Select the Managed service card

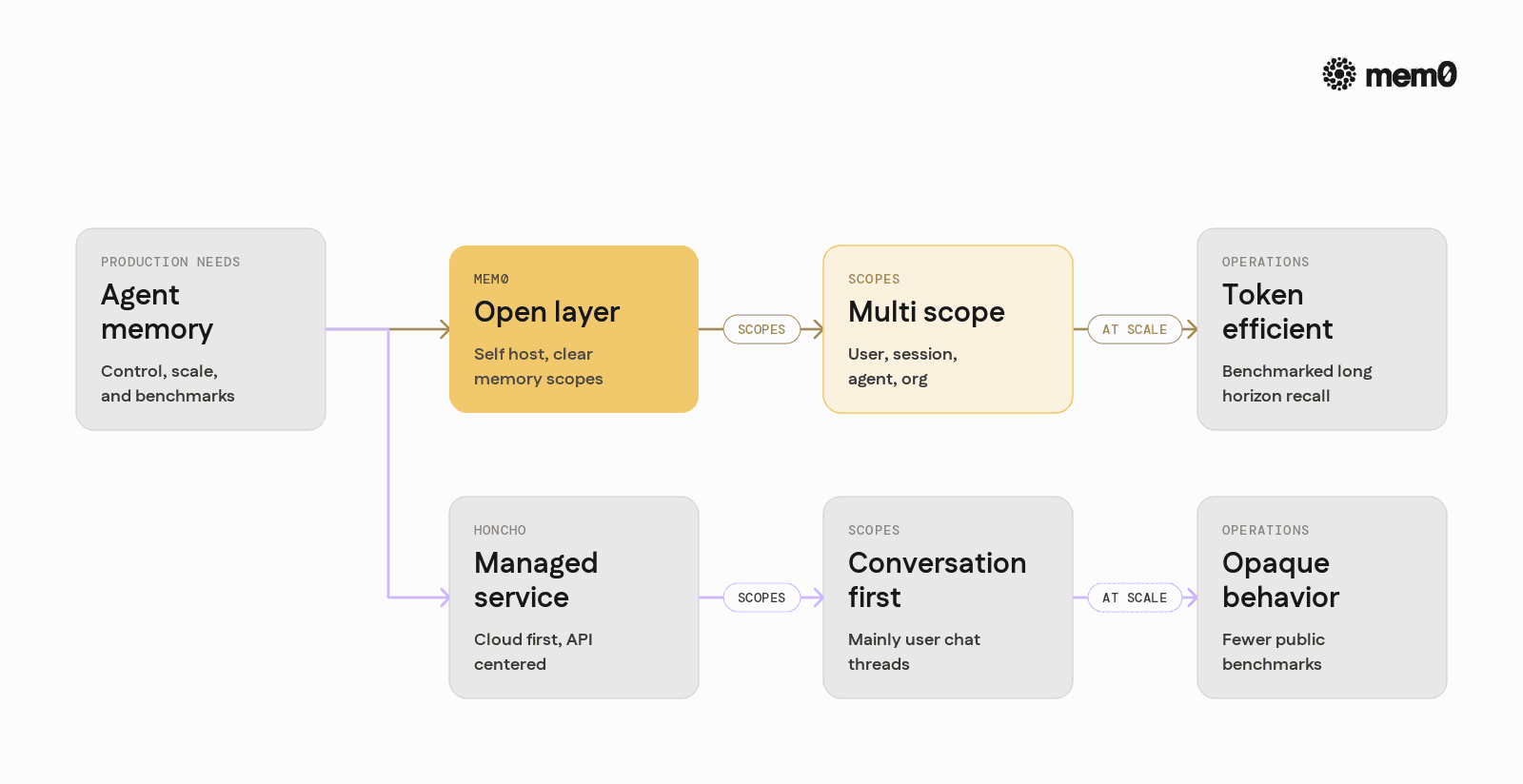(x=574, y=598)
